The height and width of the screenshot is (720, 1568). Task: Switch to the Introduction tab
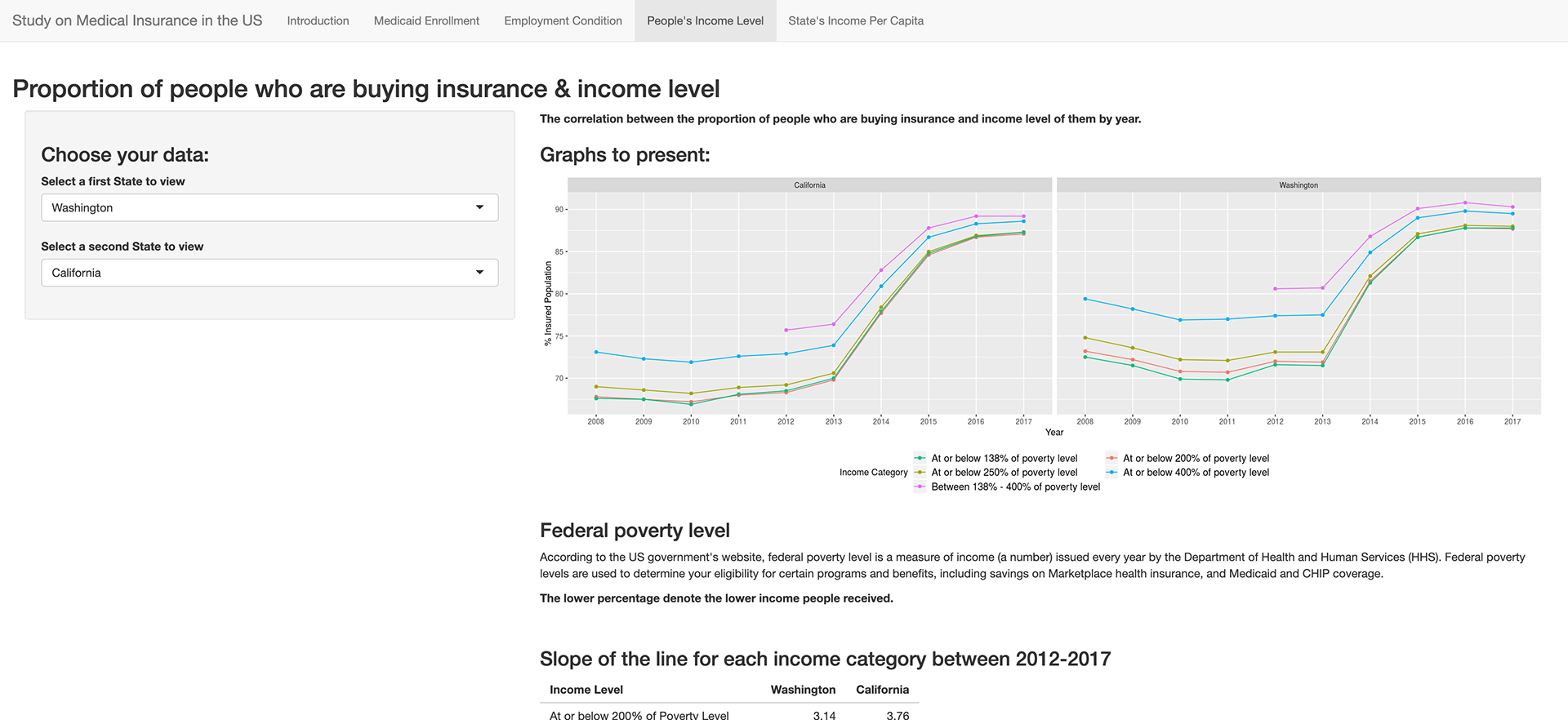click(x=318, y=21)
